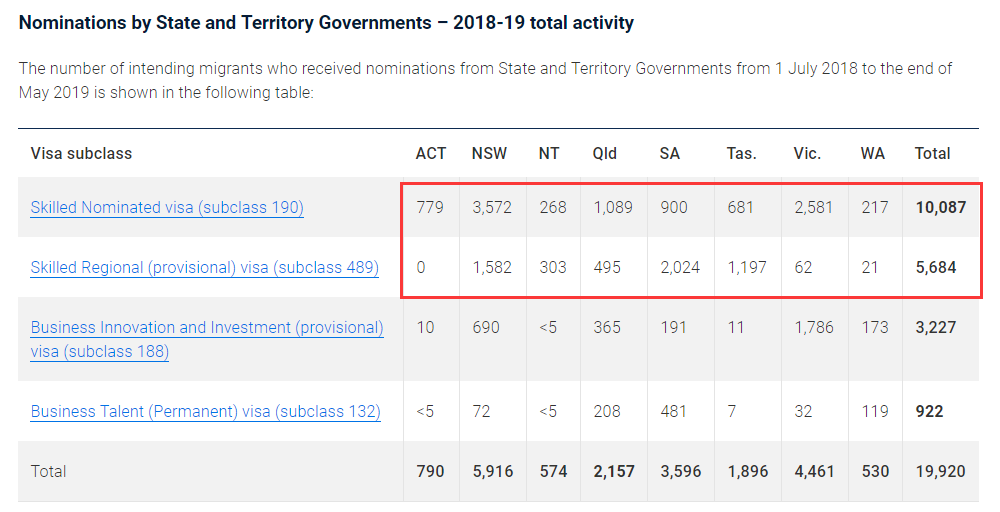This screenshot has width=1000, height=512.
Task: Click the 1,786 Vic. cell for subclass 188
Action: coord(813,328)
